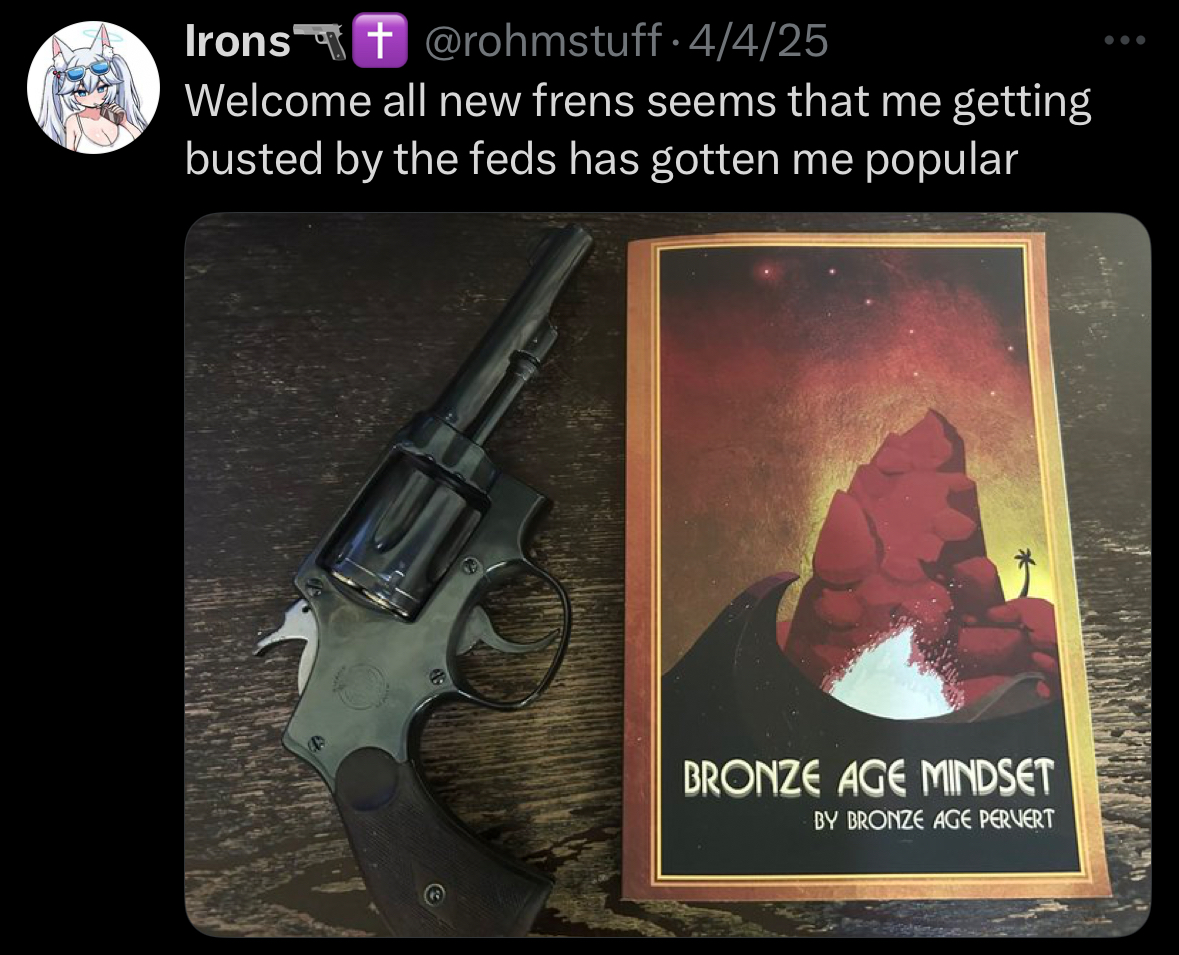Click the pistol emoji beside Irons
This screenshot has width=1179, height=955.
point(321,41)
